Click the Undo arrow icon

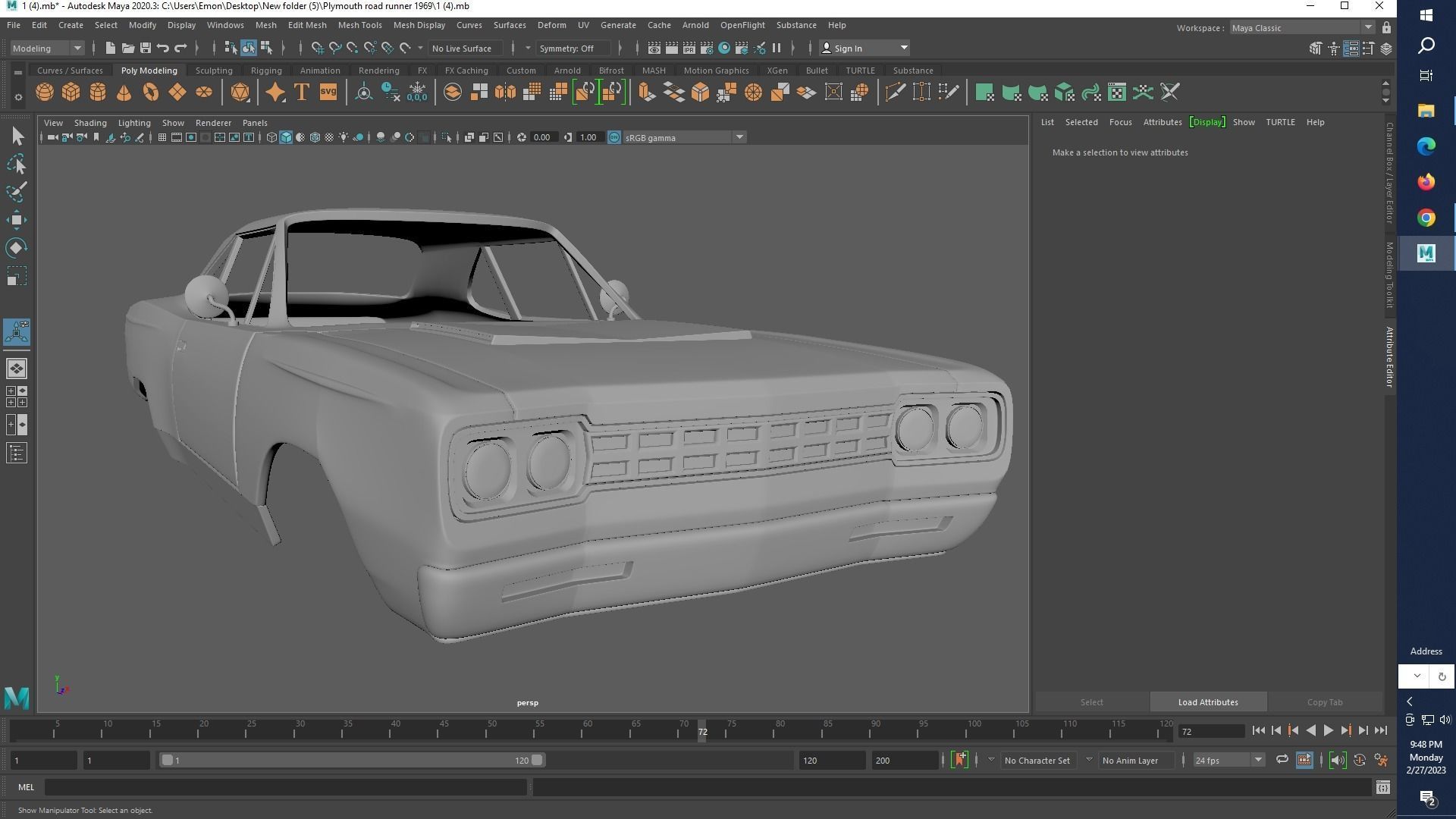162,48
